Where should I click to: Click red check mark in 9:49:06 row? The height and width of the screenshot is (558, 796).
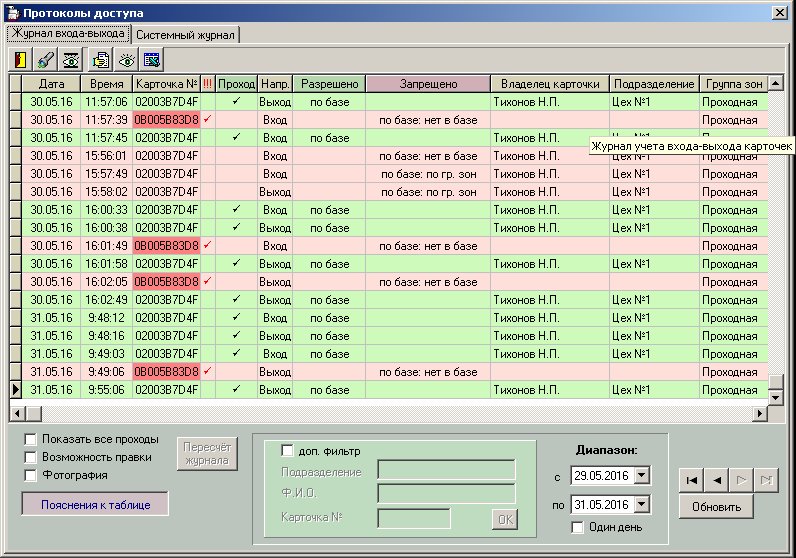coord(207,371)
